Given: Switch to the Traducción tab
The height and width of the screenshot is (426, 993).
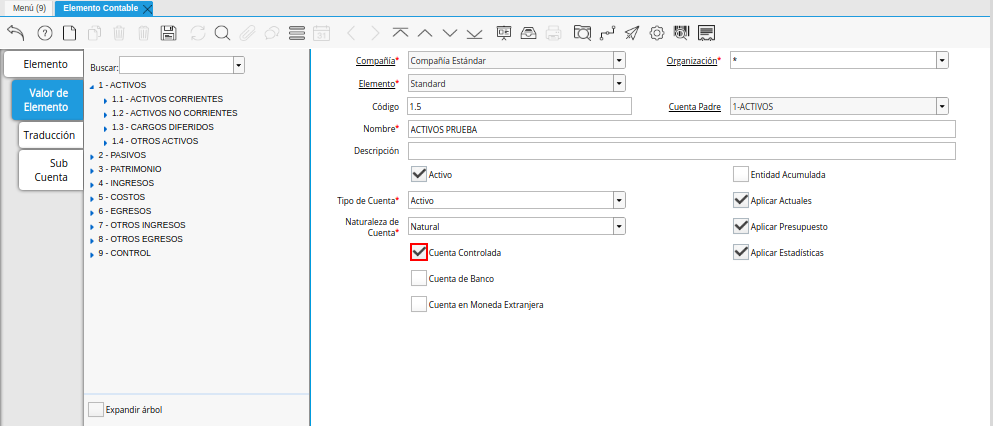Looking at the screenshot, I should (x=49, y=134).
